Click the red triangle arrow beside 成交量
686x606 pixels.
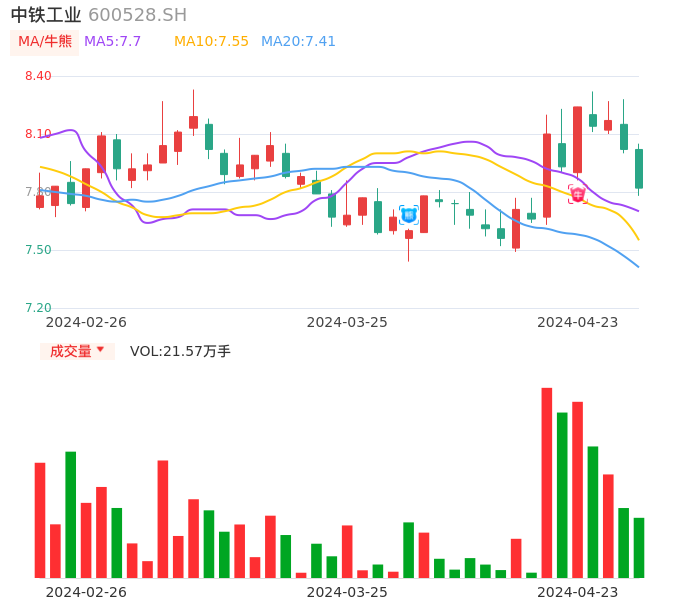[100, 350]
